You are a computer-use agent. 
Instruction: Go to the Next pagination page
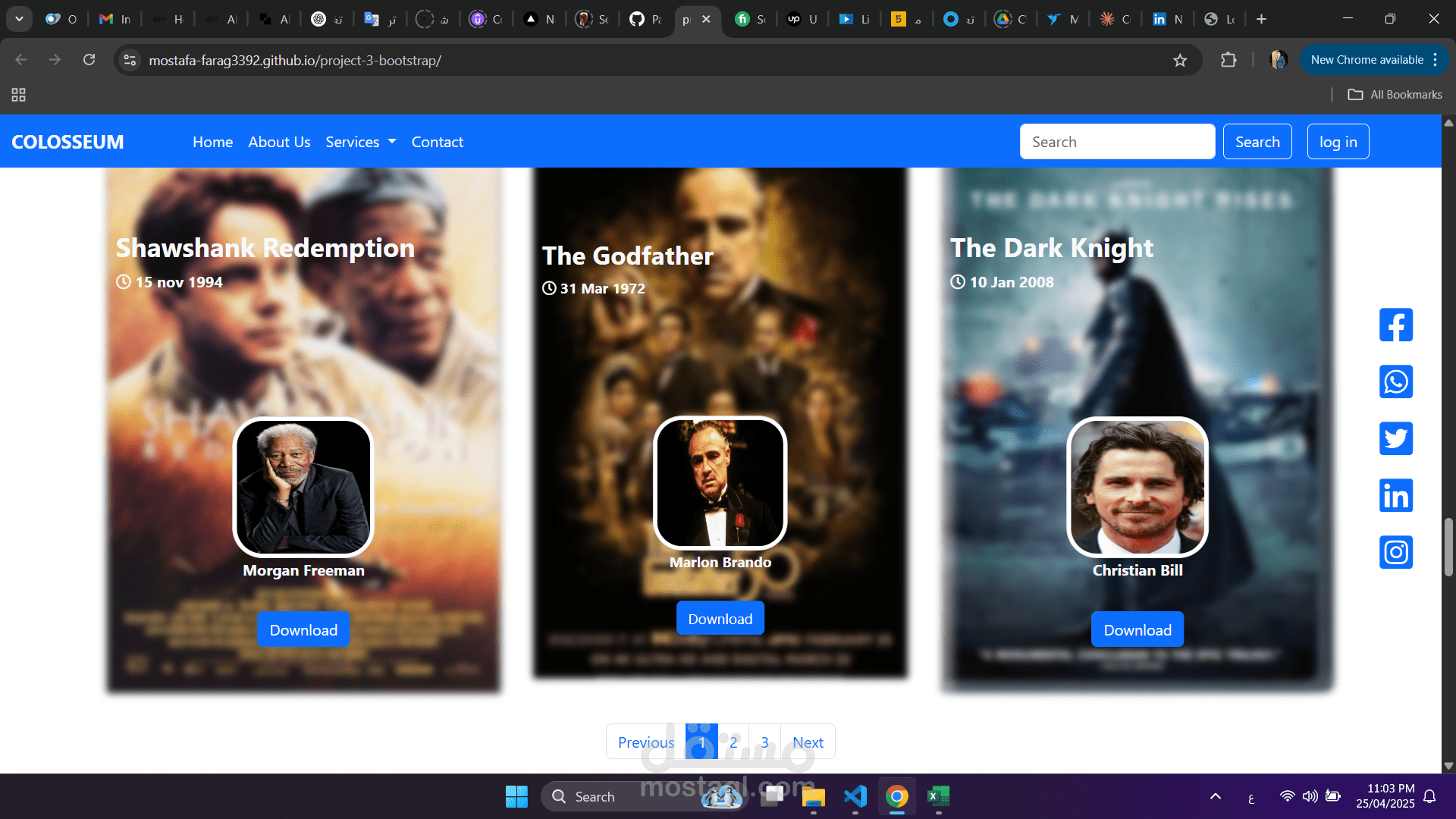pyautogui.click(x=808, y=742)
